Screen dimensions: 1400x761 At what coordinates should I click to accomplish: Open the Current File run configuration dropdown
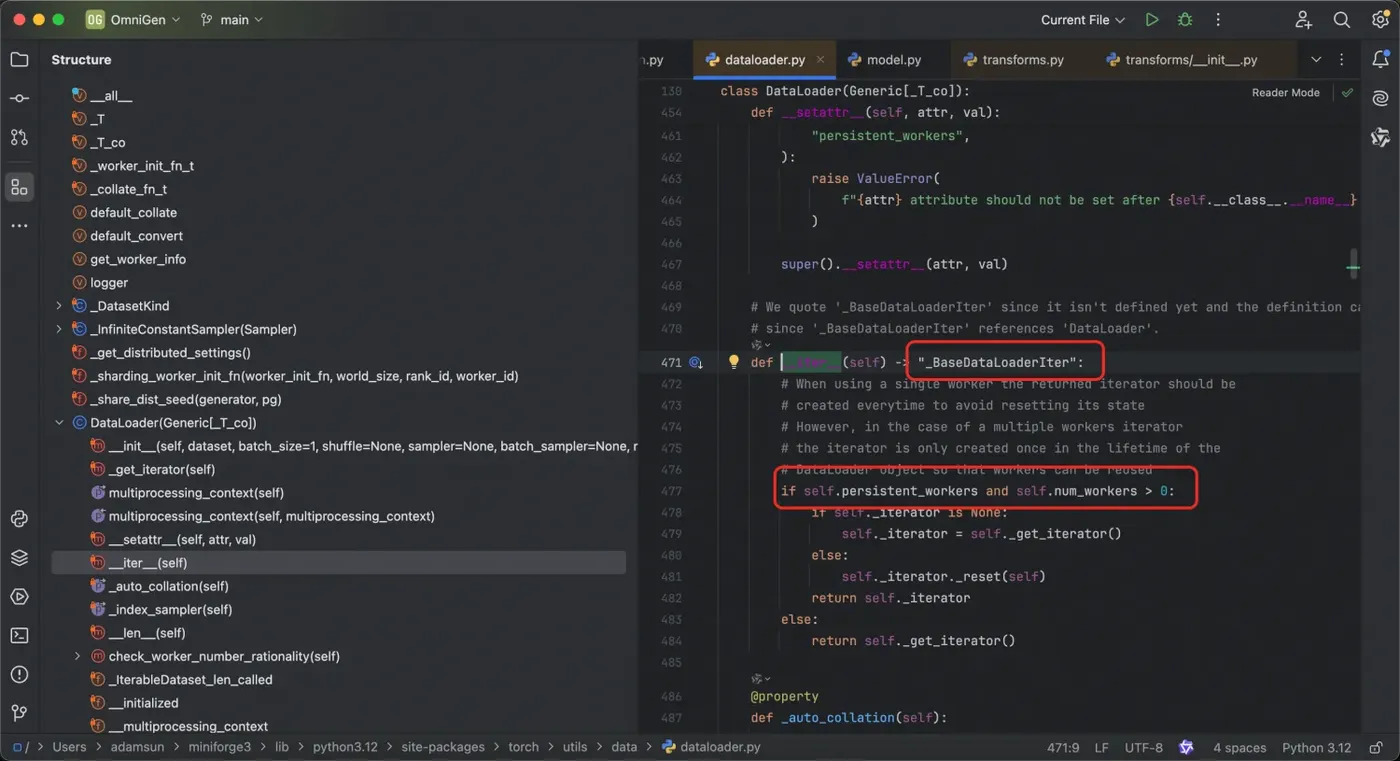(x=1083, y=20)
